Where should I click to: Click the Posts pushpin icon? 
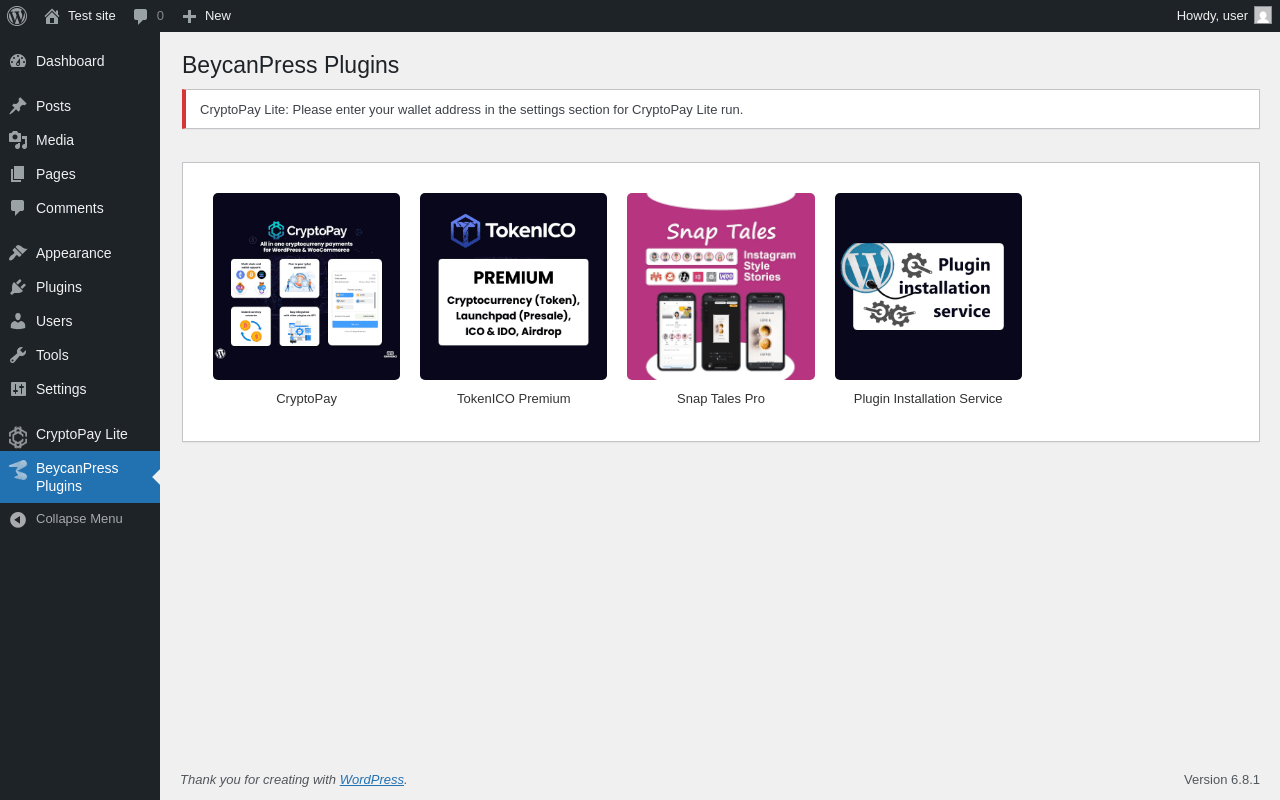point(18,106)
